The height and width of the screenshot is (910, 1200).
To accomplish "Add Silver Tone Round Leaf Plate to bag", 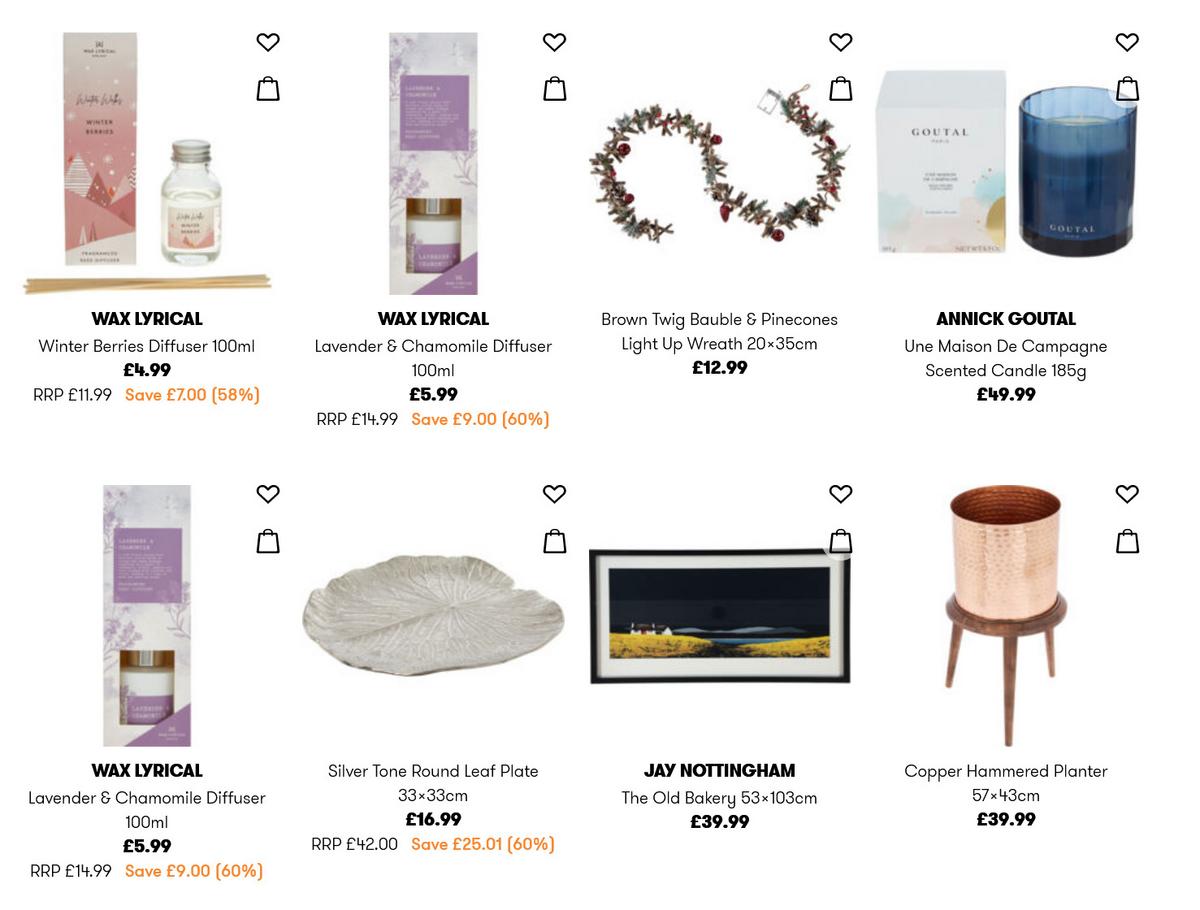I will (553, 540).
